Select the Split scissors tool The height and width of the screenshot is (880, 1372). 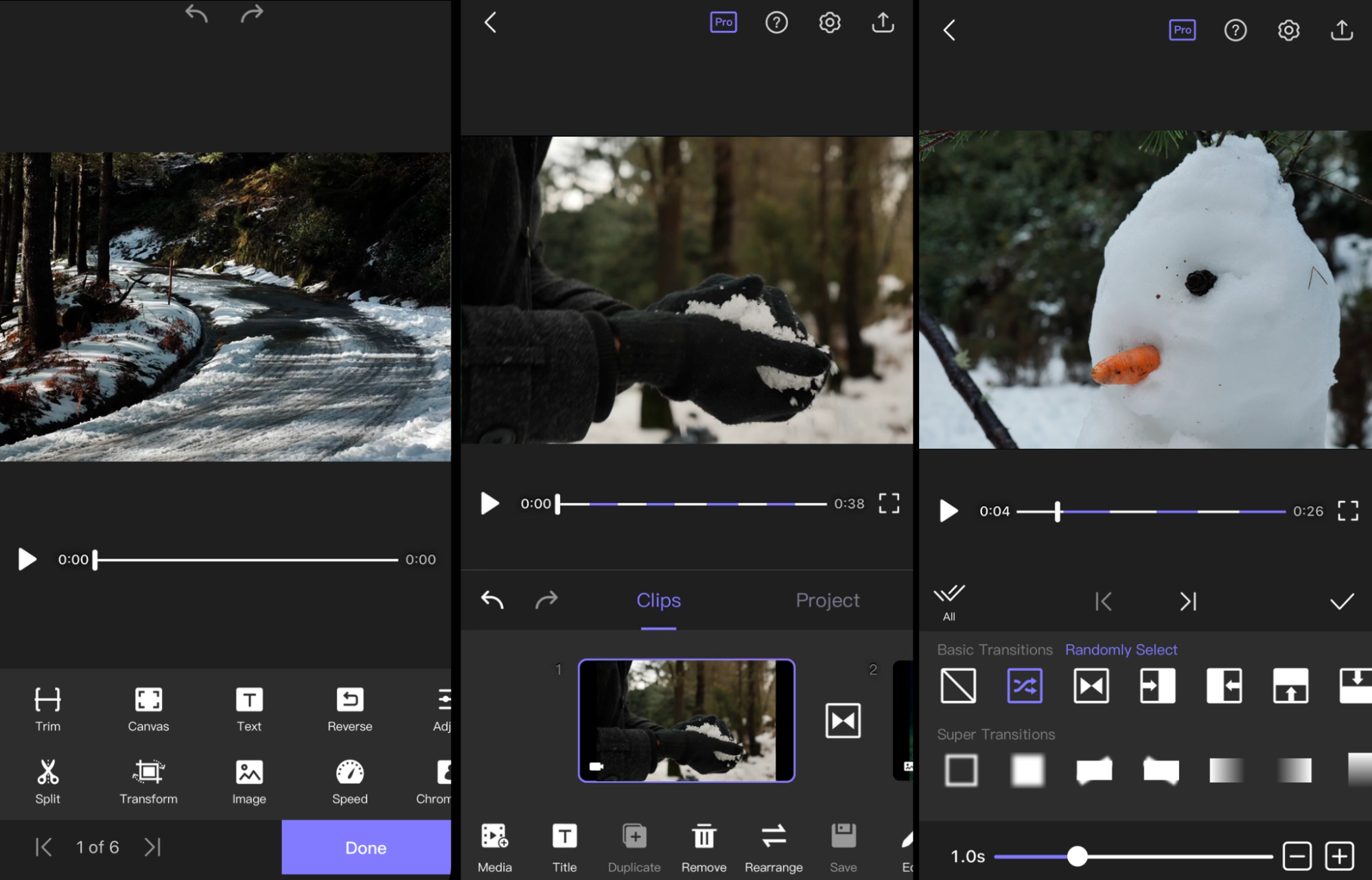point(47,780)
